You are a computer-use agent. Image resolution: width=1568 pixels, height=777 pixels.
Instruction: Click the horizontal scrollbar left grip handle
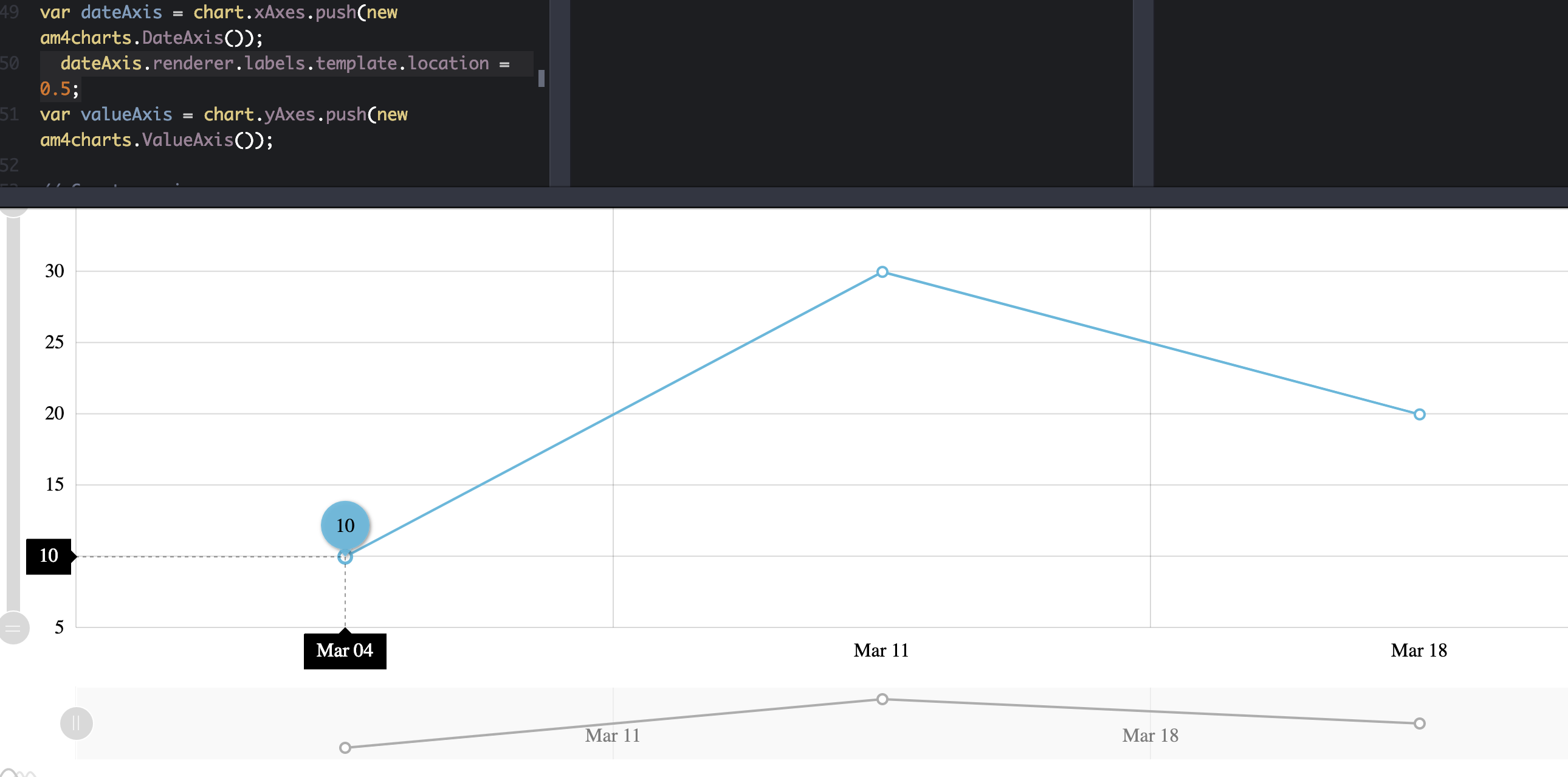(77, 723)
